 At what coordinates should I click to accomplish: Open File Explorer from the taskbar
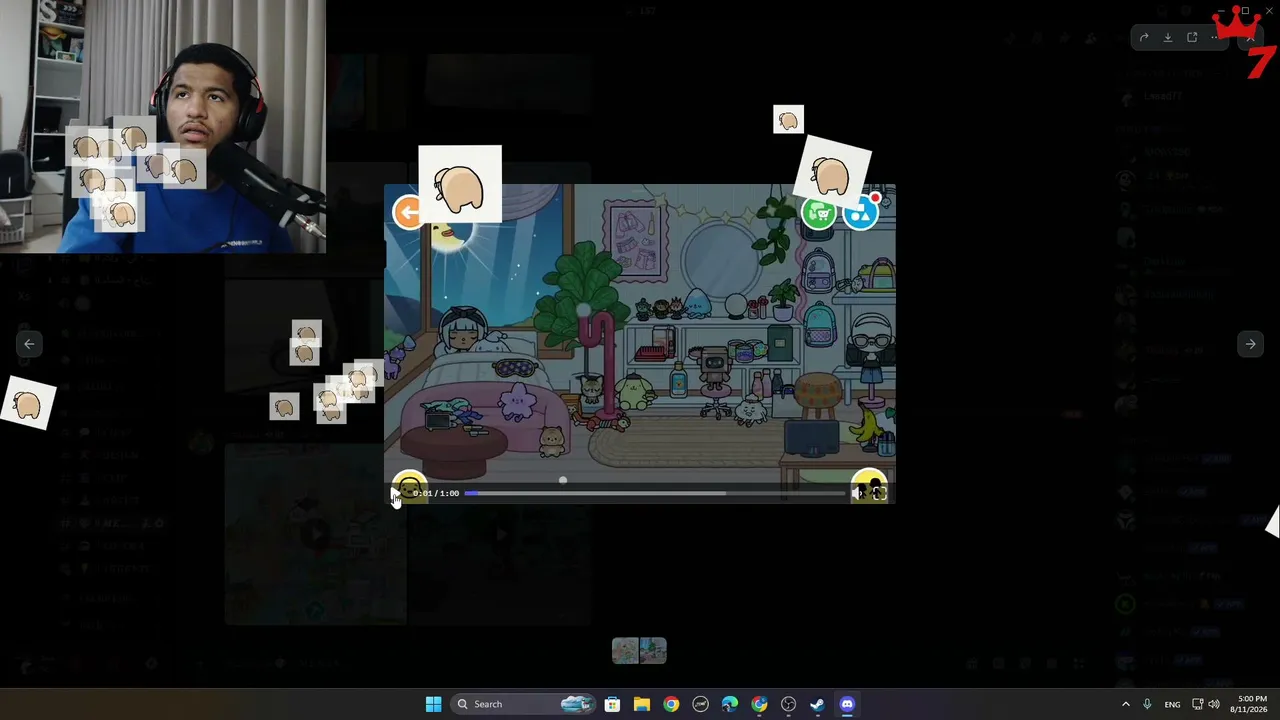641,704
